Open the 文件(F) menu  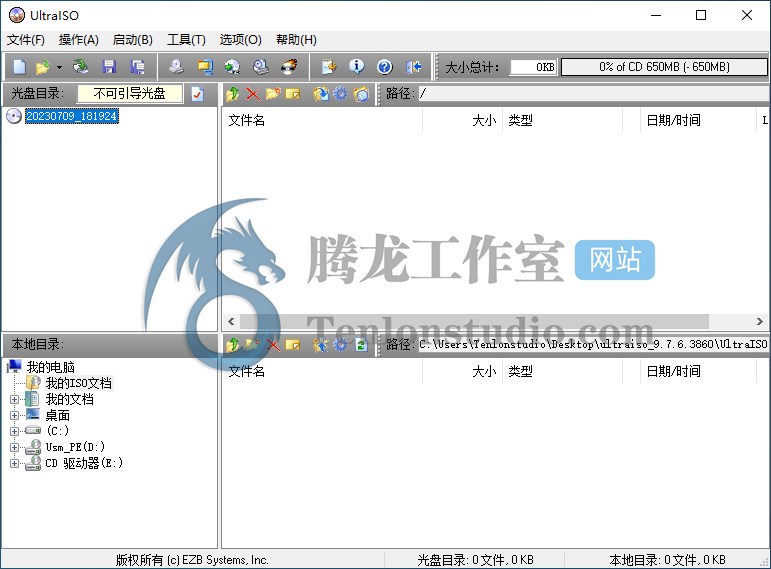[x=26, y=40]
